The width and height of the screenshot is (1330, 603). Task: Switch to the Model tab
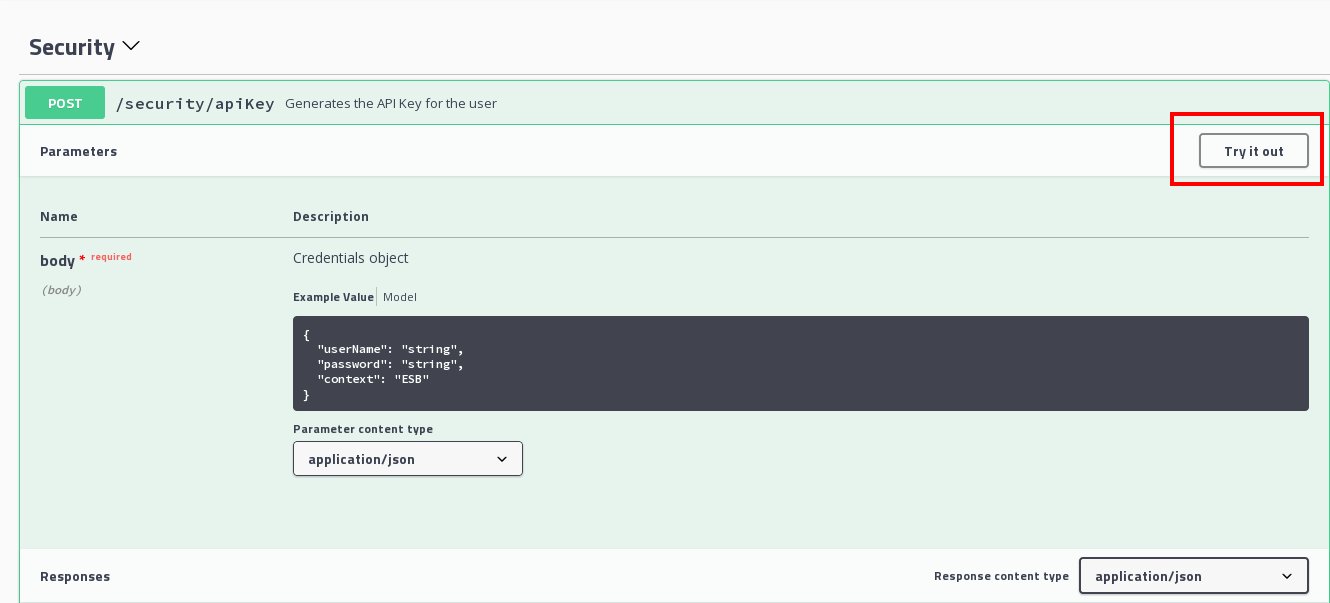coord(400,297)
